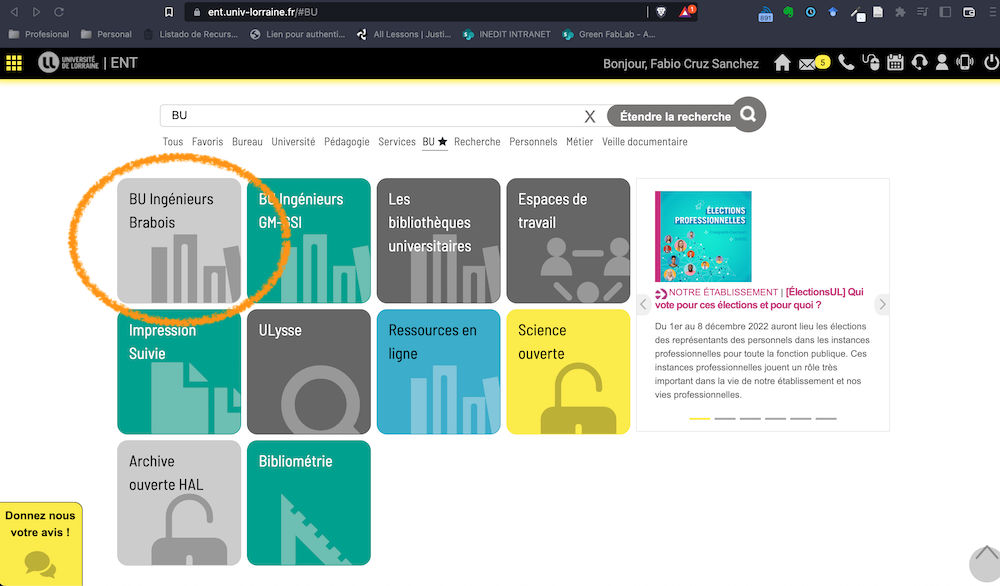
Task: Select the Favoris filter tab
Action: coord(208,142)
